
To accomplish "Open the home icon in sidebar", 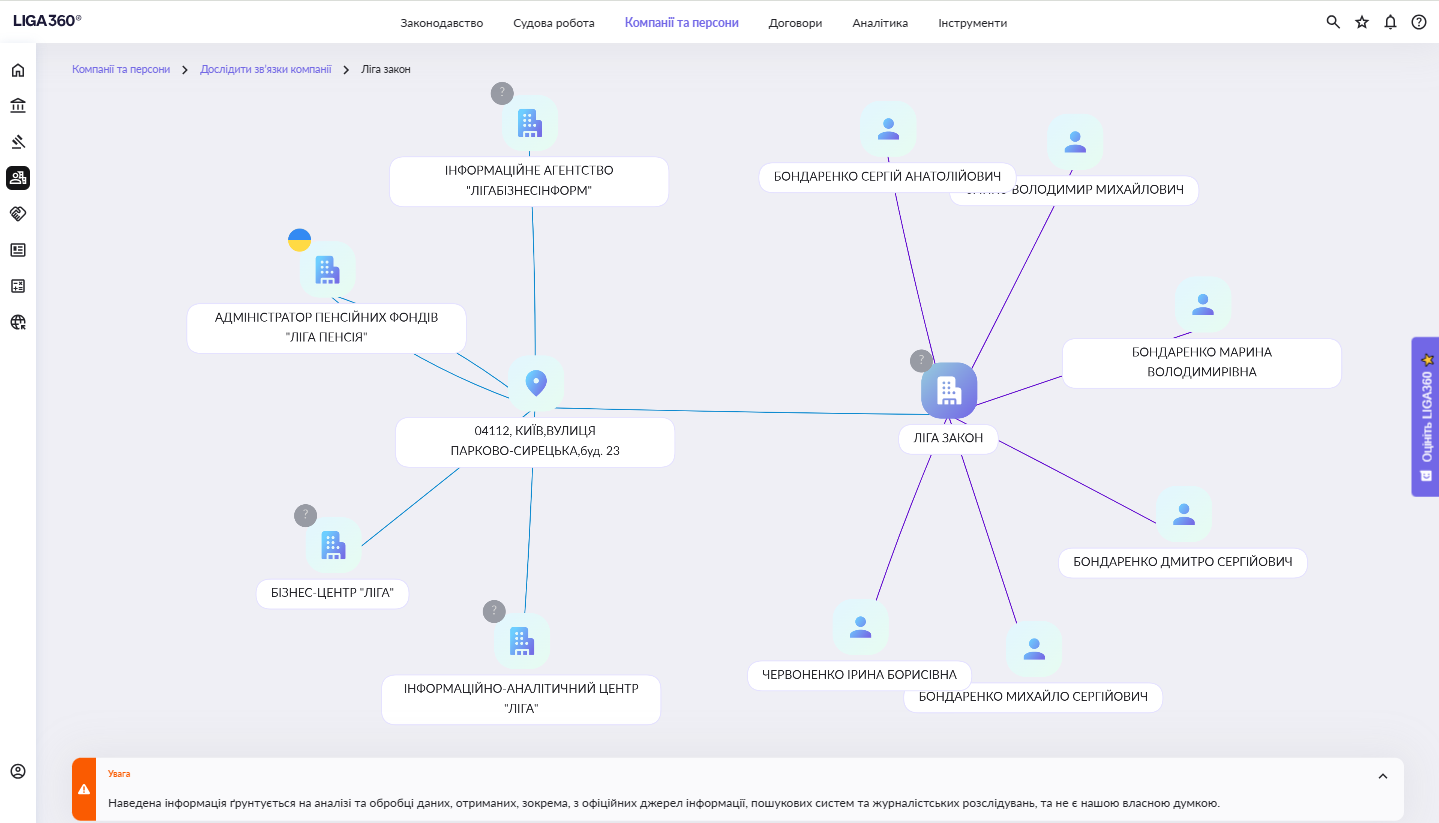I will click(x=18, y=70).
